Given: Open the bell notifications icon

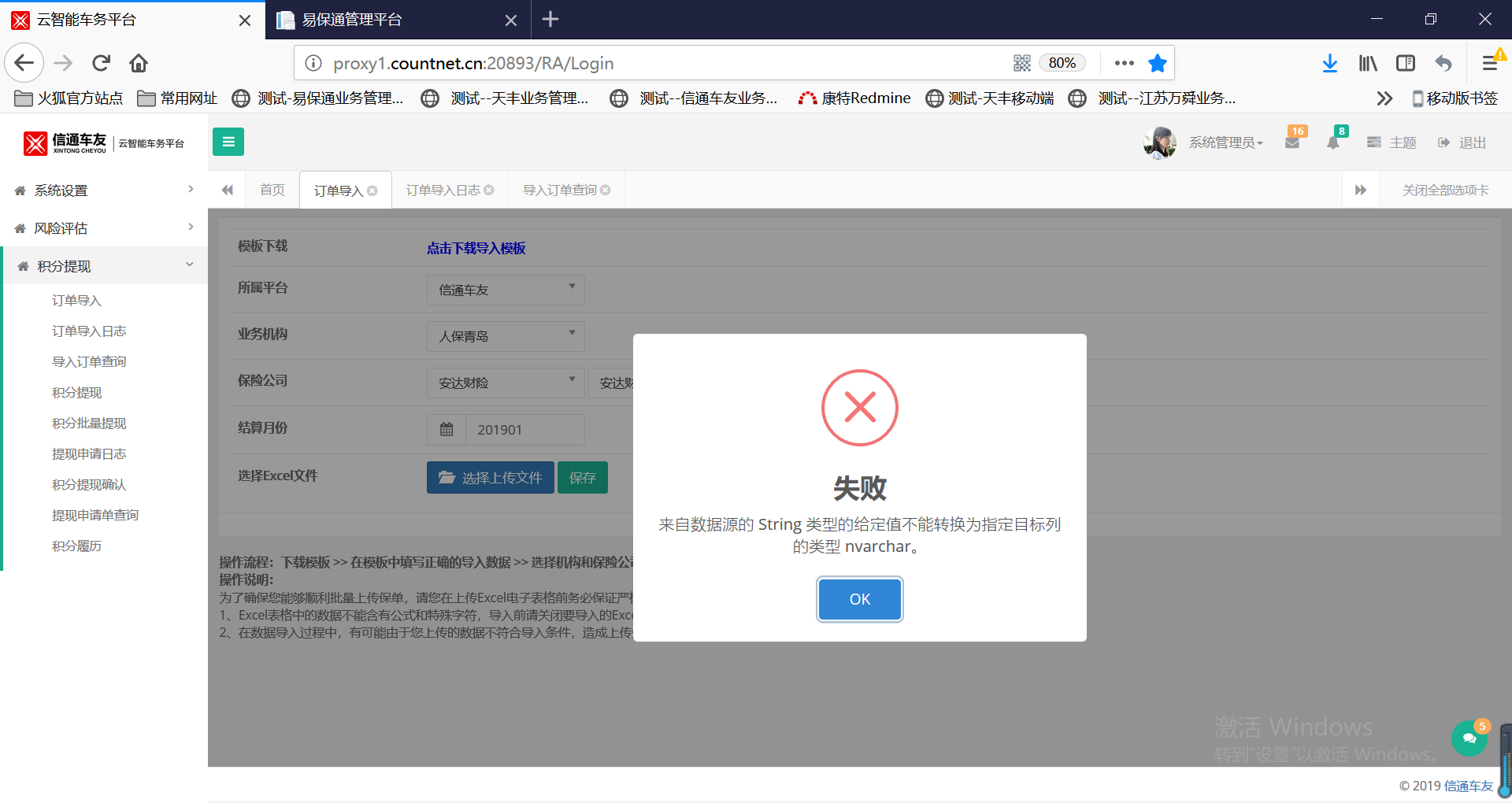Looking at the screenshot, I should coord(1333,142).
